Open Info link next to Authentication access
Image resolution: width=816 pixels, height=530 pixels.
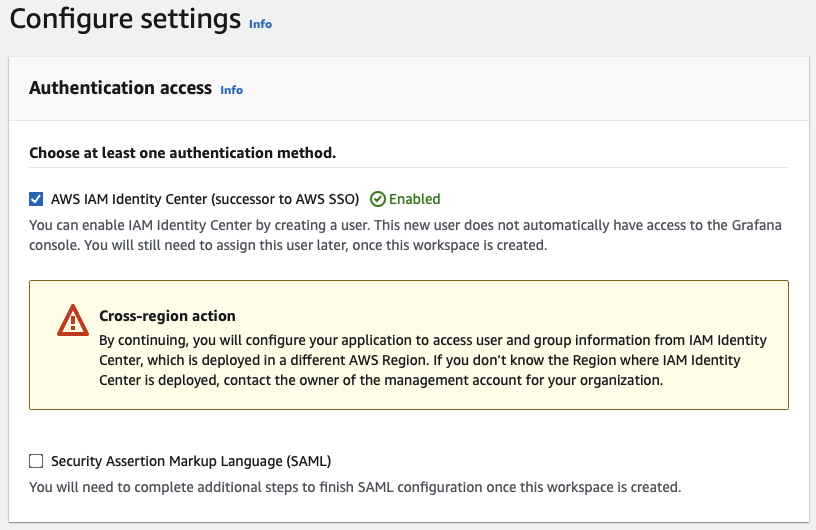tap(231, 90)
